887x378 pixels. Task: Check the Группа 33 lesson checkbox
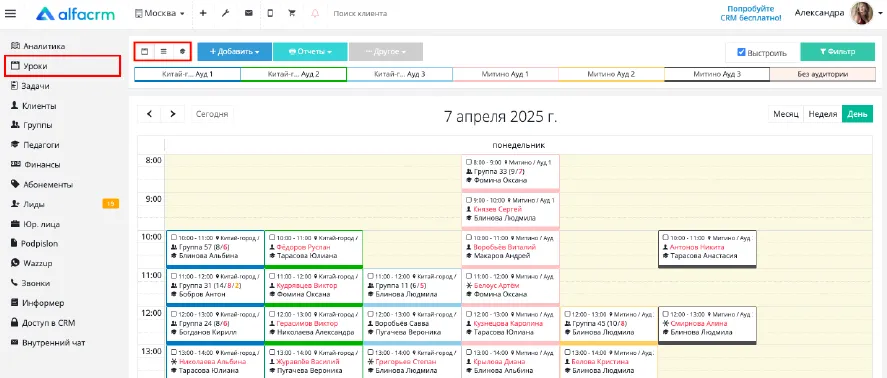coord(468,161)
